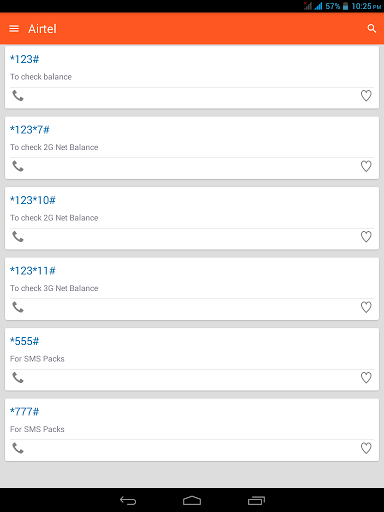Toggle heart on the *777# card
Image resolution: width=384 pixels, height=512 pixels.
coord(366,448)
